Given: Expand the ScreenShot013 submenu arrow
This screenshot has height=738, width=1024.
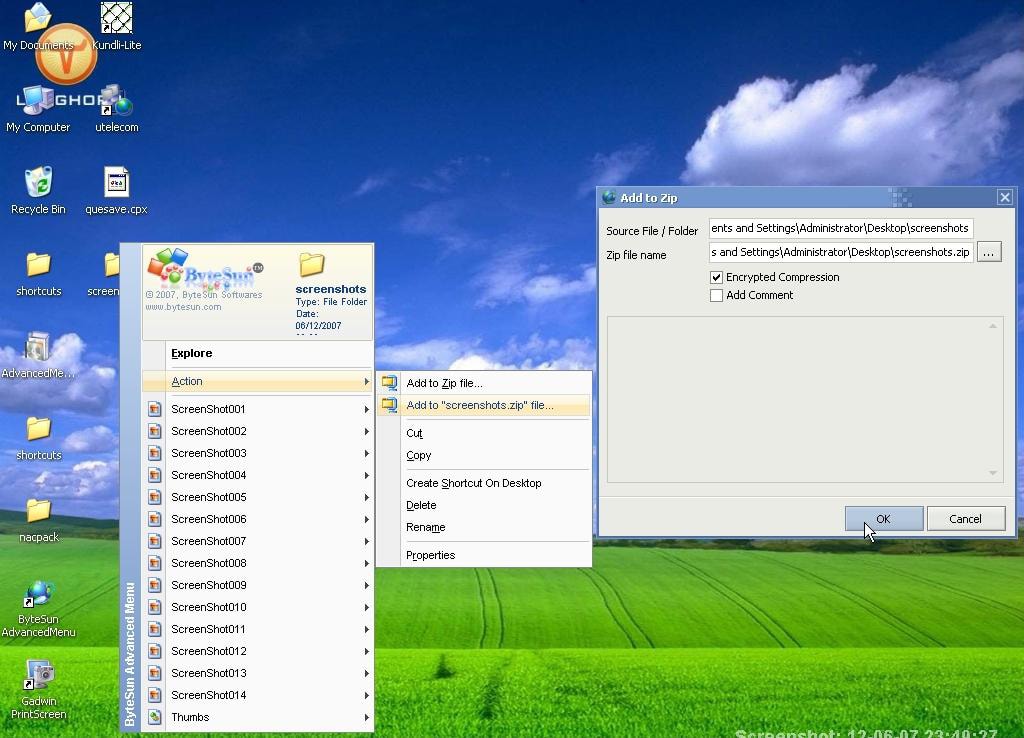Looking at the screenshot, I should click(366, 673).
